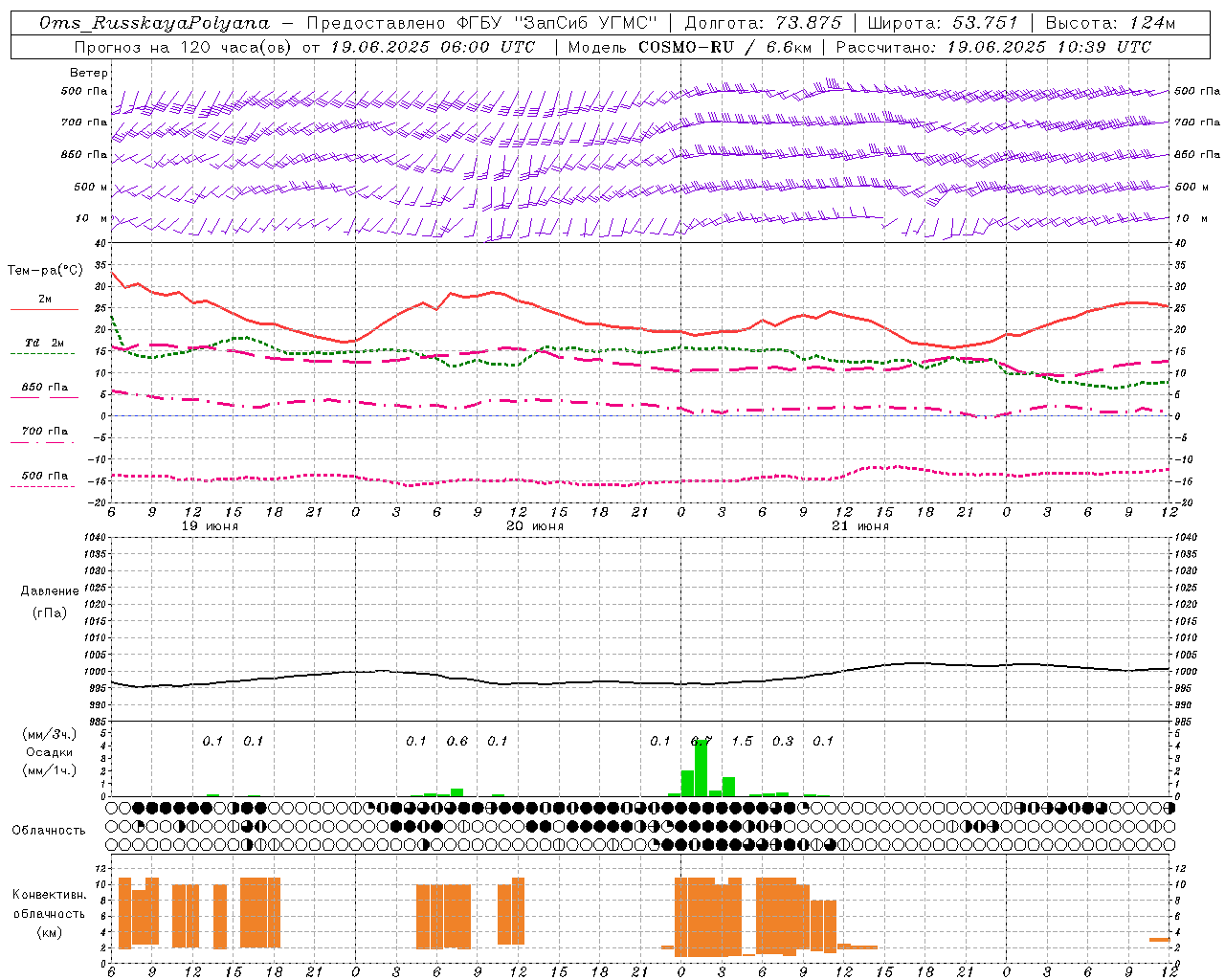This screenshot has width=1225, height=980.
Task: Click the 700 гПа temperature legend entry
Action: point(45,431)
